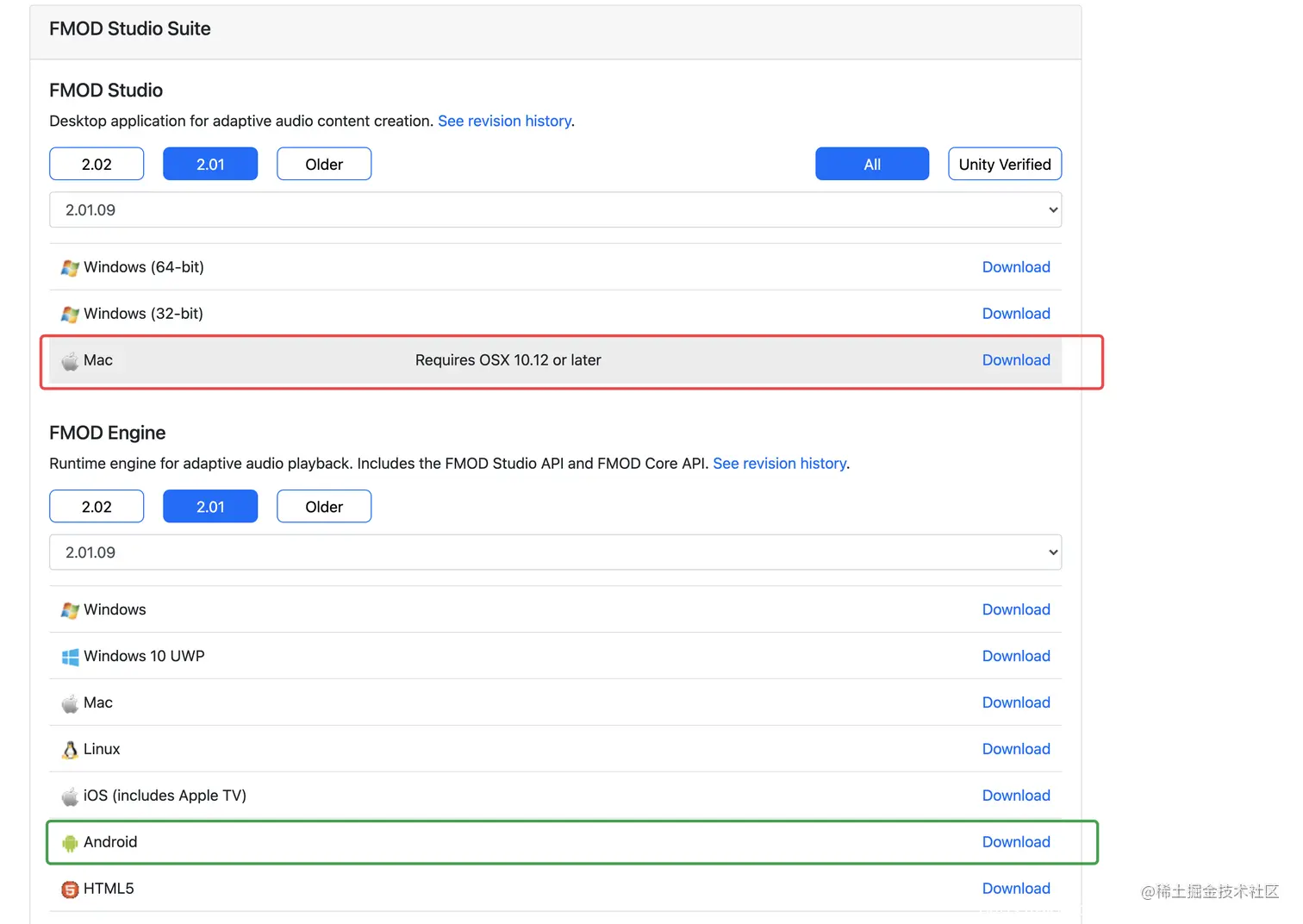
Task: Click the 'Linux' label
Action: pyautogui.click(x=102, y=749)
